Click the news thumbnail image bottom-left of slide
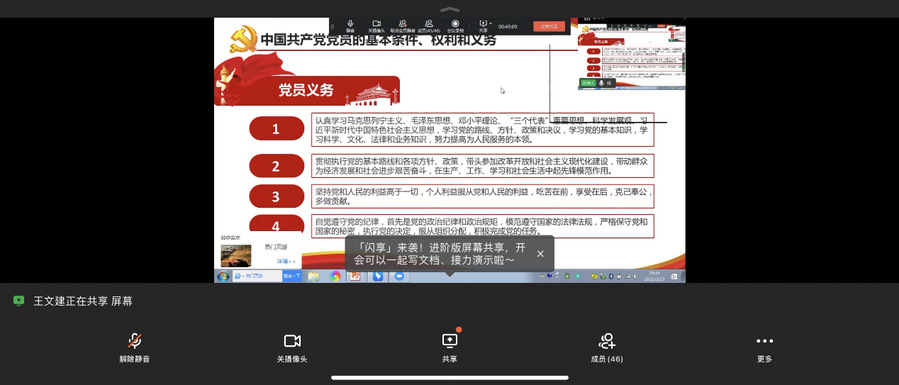This screenshot has height=385, width=899. pos(236,255)
